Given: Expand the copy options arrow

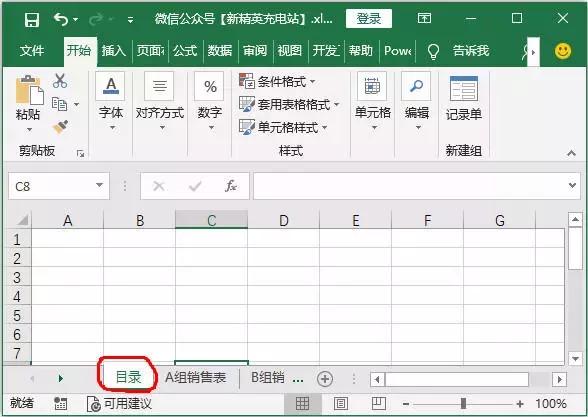Looking at the screenshot, I should tap(76, 104).
